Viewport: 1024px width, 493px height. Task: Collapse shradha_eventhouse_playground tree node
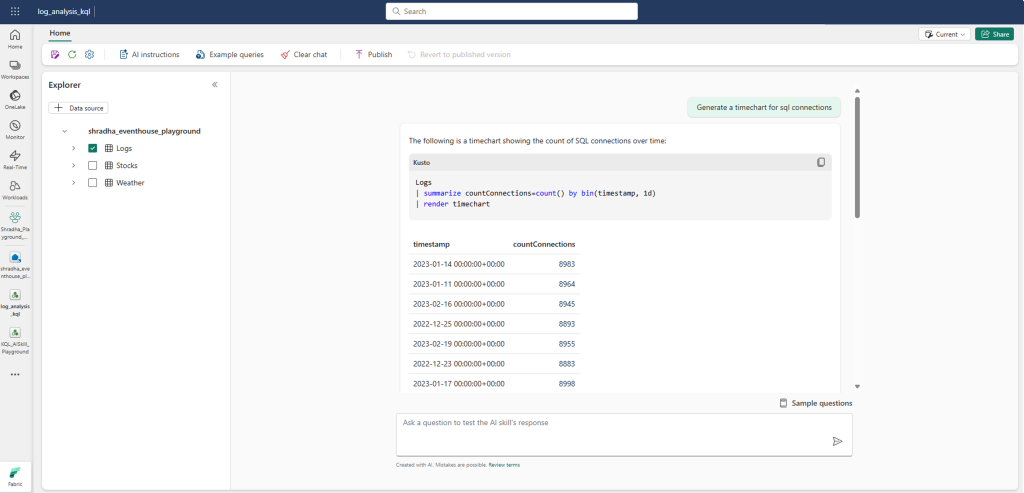point(64,131)
